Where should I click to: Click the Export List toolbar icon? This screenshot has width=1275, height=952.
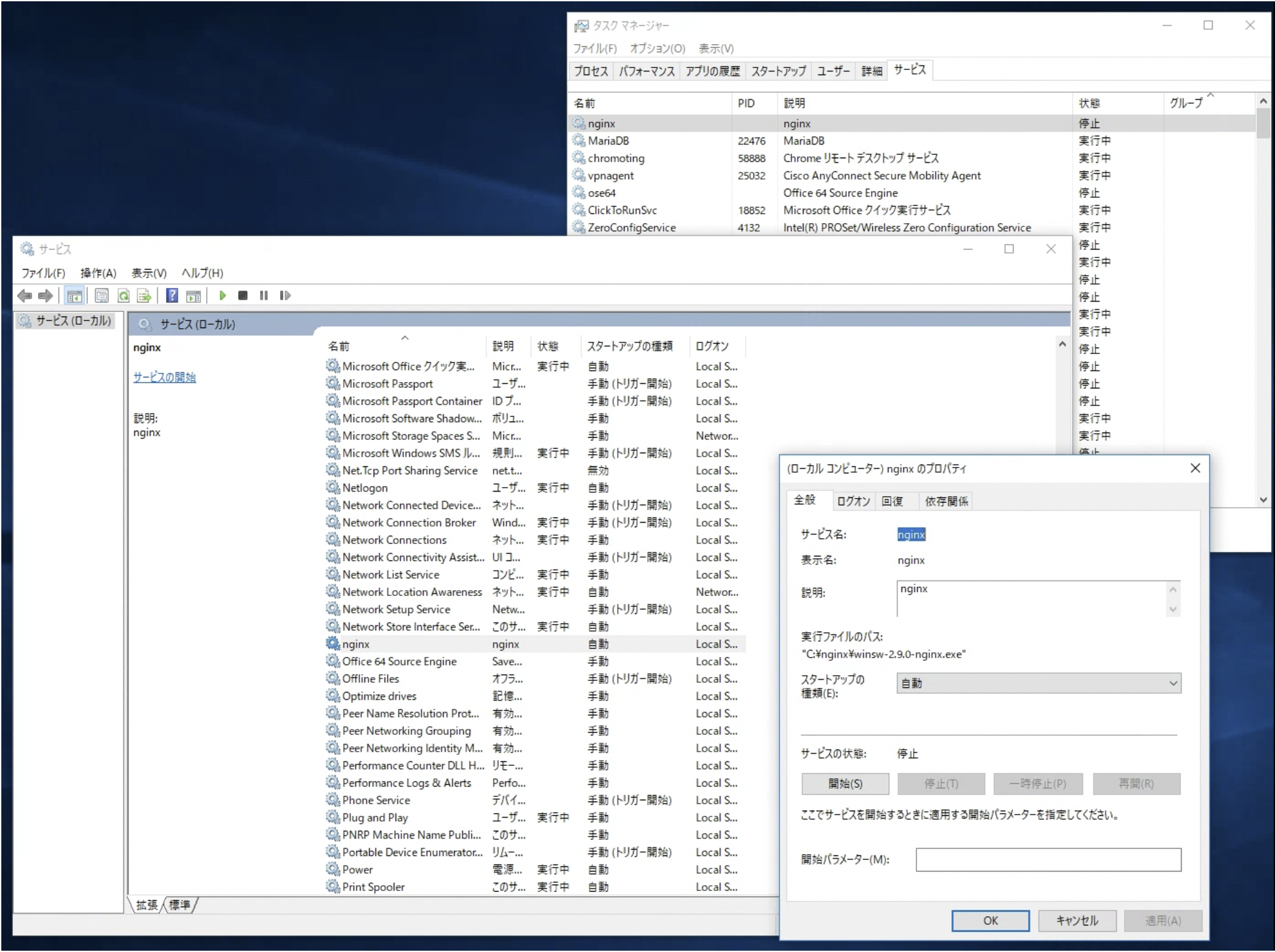(144, 296)
